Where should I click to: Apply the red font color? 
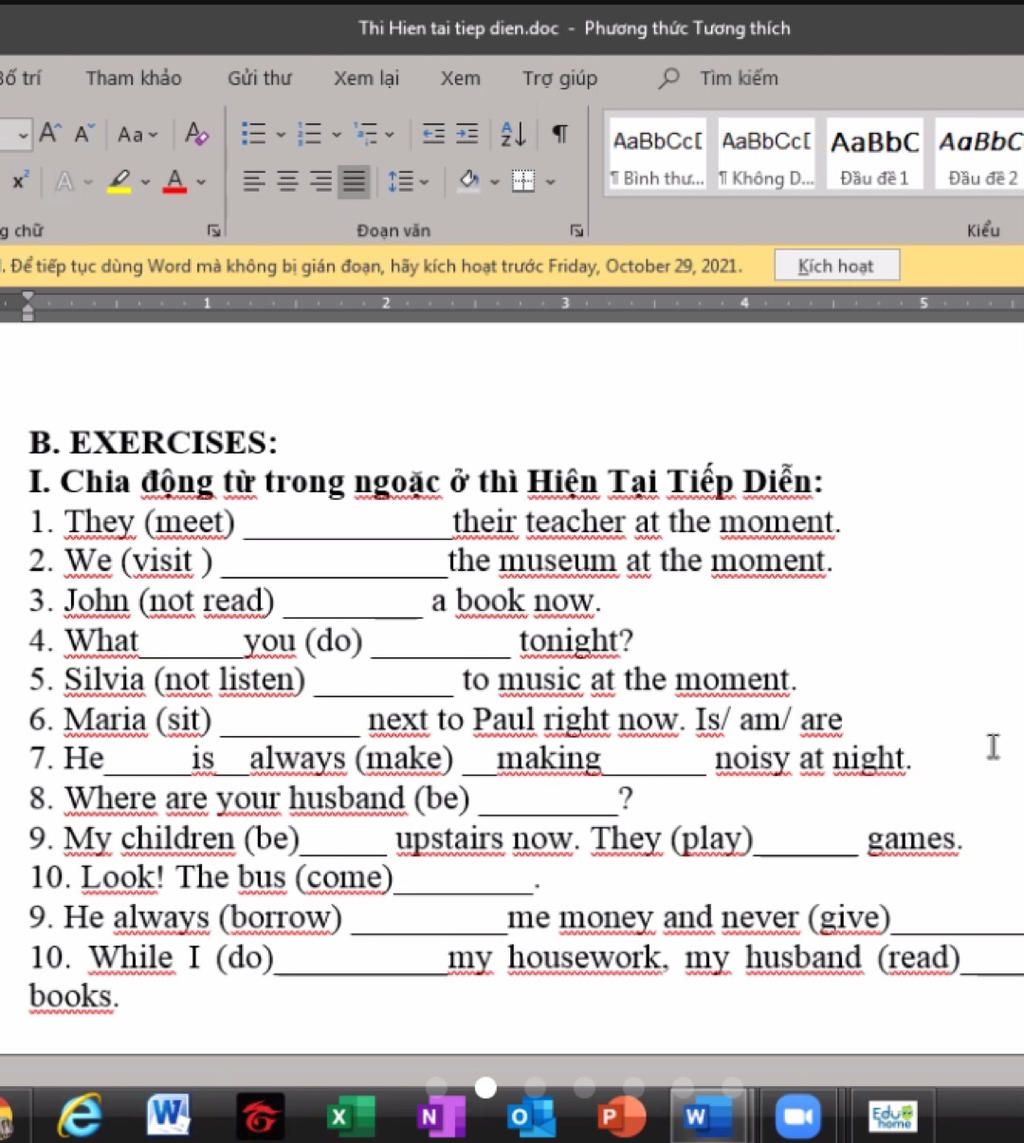pos(175,181)
